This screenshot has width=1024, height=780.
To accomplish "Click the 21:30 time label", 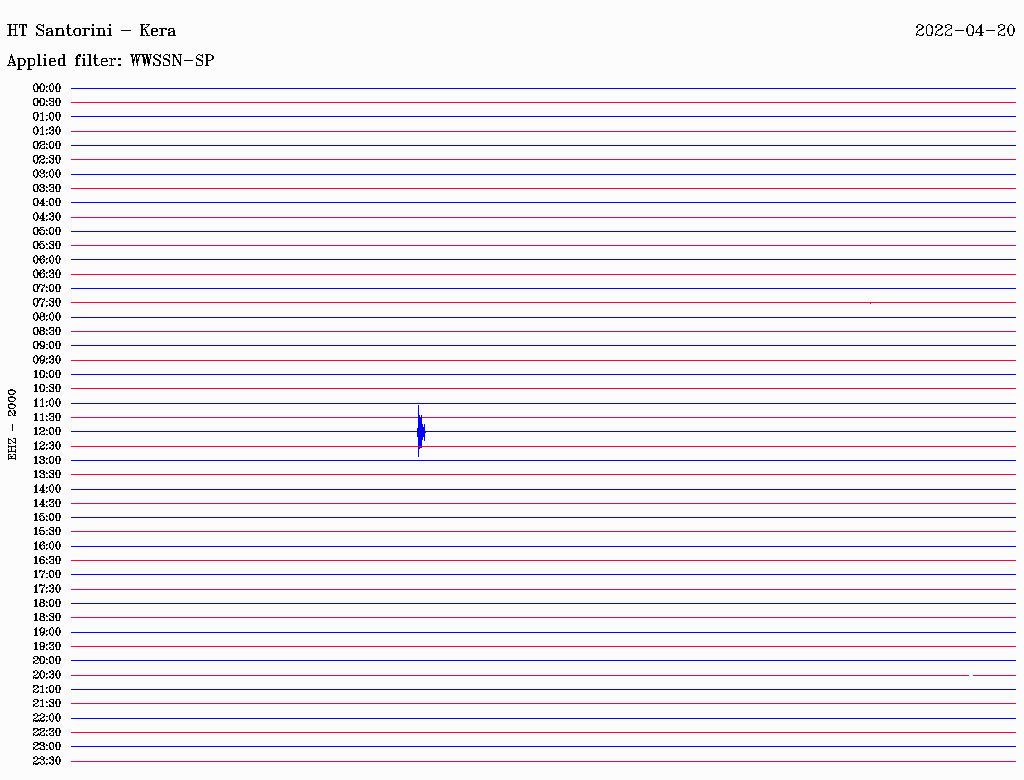I will (47, 704).
